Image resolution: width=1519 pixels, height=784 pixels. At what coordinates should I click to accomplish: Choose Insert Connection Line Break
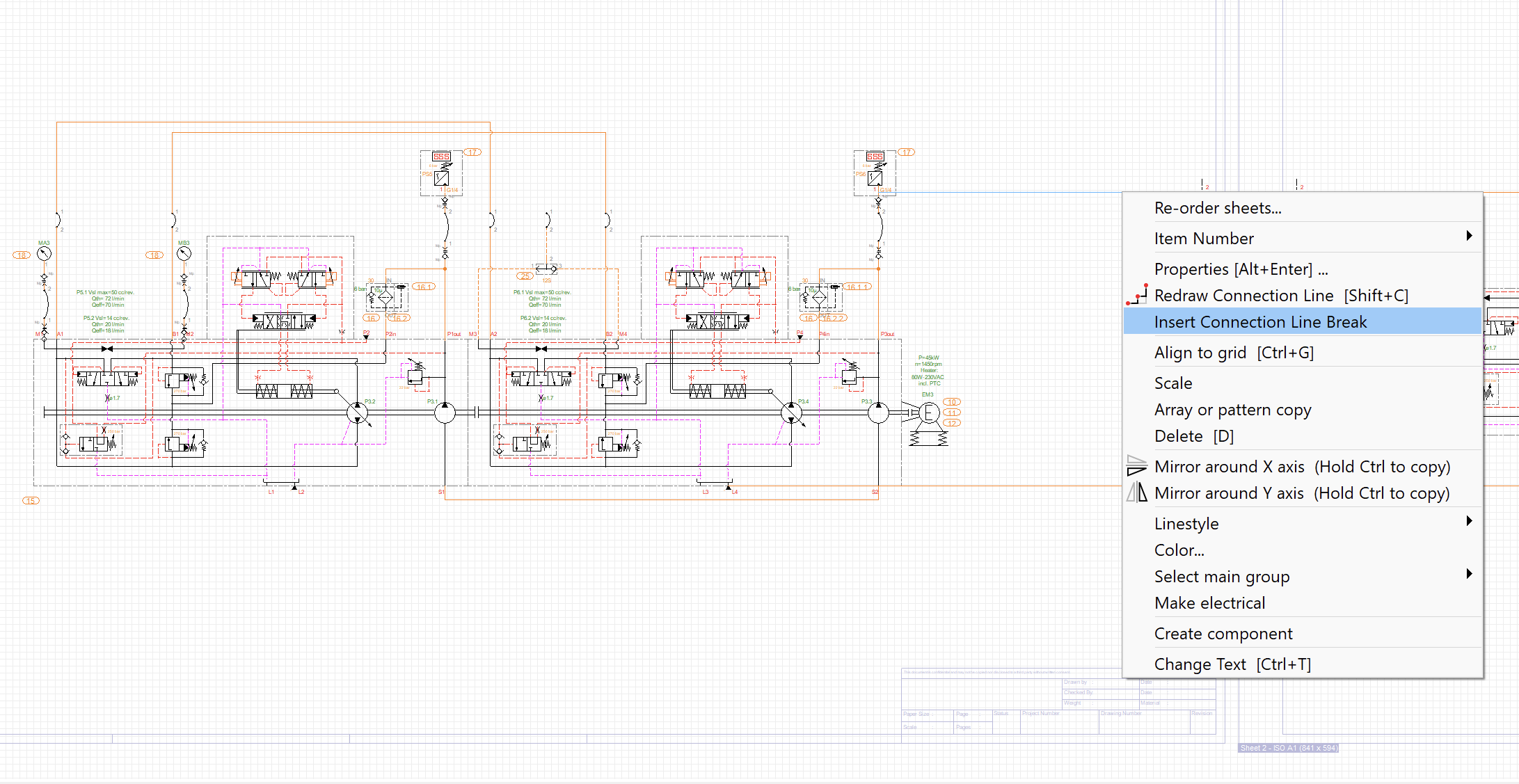tap(1260, 322)
